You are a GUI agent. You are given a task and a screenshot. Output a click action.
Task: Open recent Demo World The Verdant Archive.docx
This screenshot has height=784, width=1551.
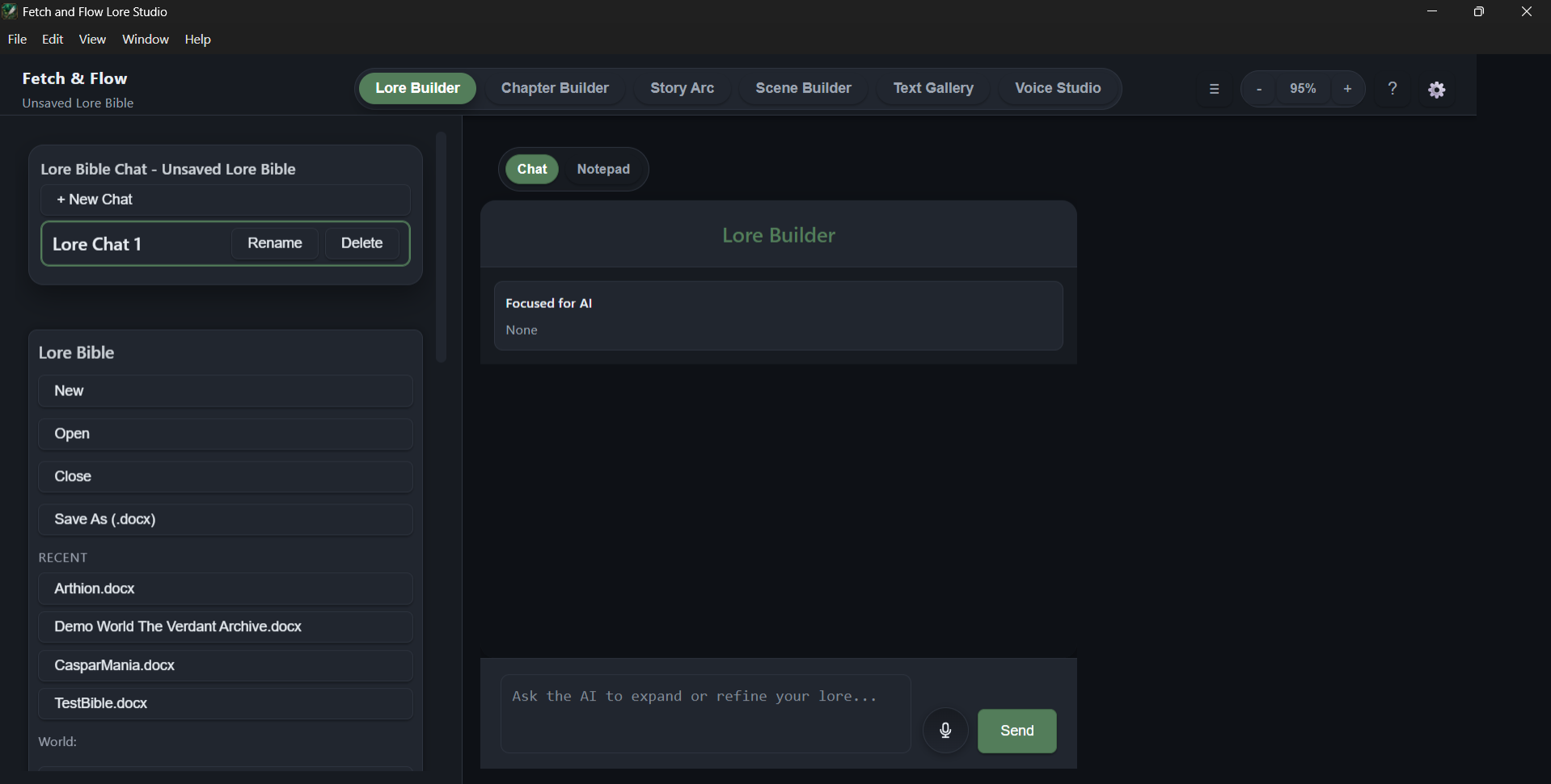tap(226, 627)
